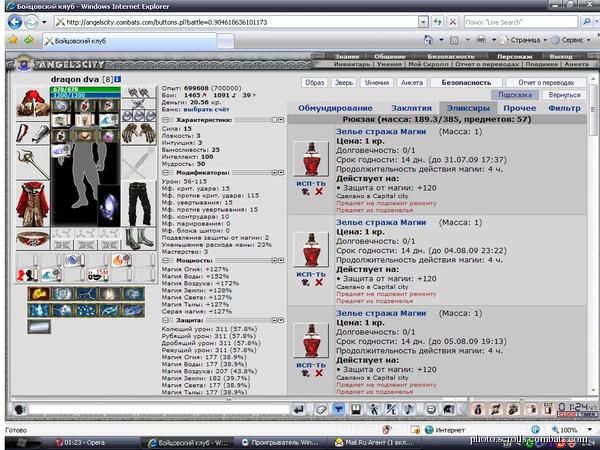Click the scroll showing red and black silhouettes
Screen dimensions: 600x450
click(26, 274)
